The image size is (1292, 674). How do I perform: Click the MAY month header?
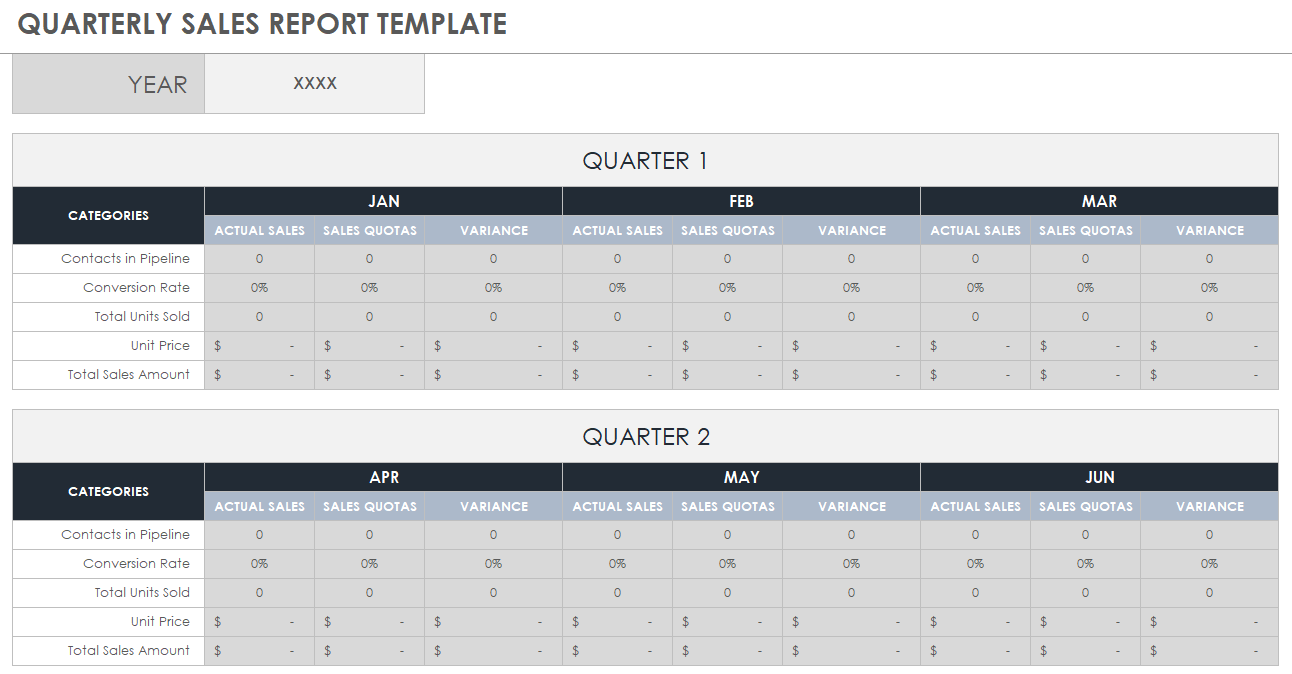742,477
